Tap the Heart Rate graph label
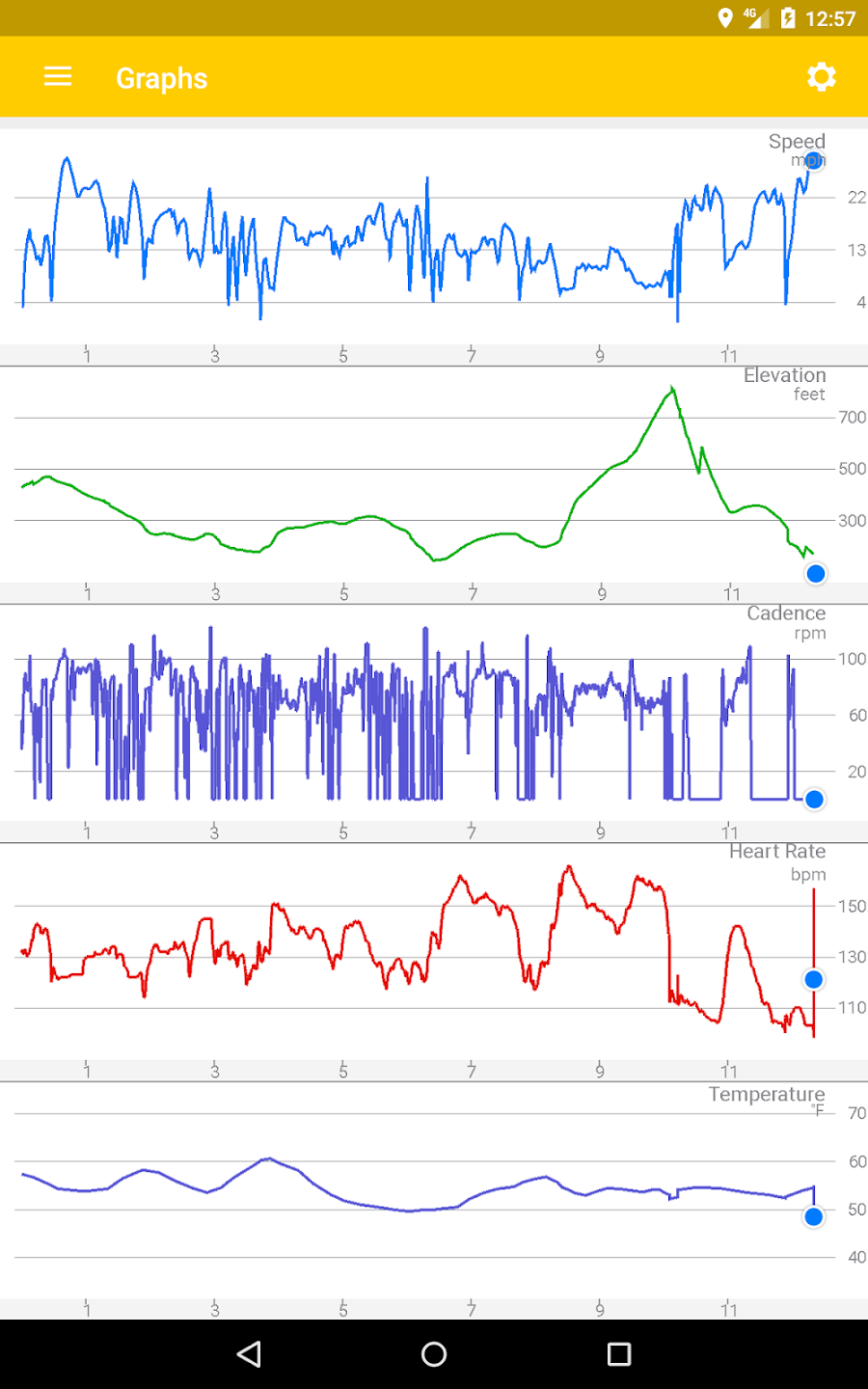Viewport: 868px width, 1389px height. pyautogui.click(x=777, y=852)
